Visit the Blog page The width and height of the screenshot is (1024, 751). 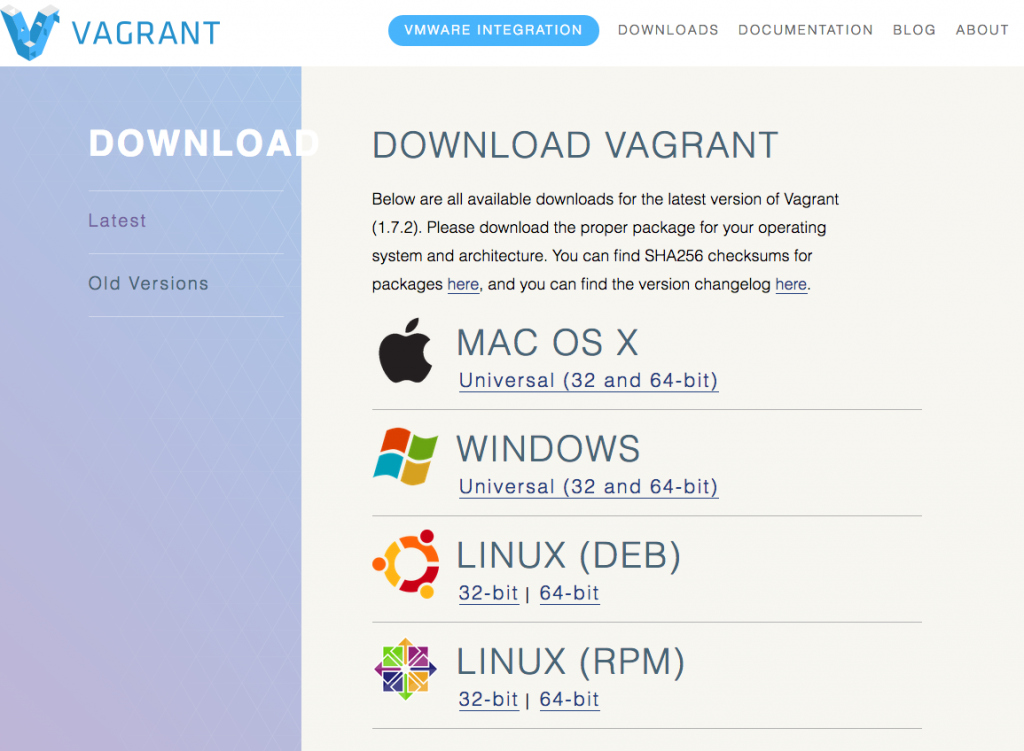(914, 30)
